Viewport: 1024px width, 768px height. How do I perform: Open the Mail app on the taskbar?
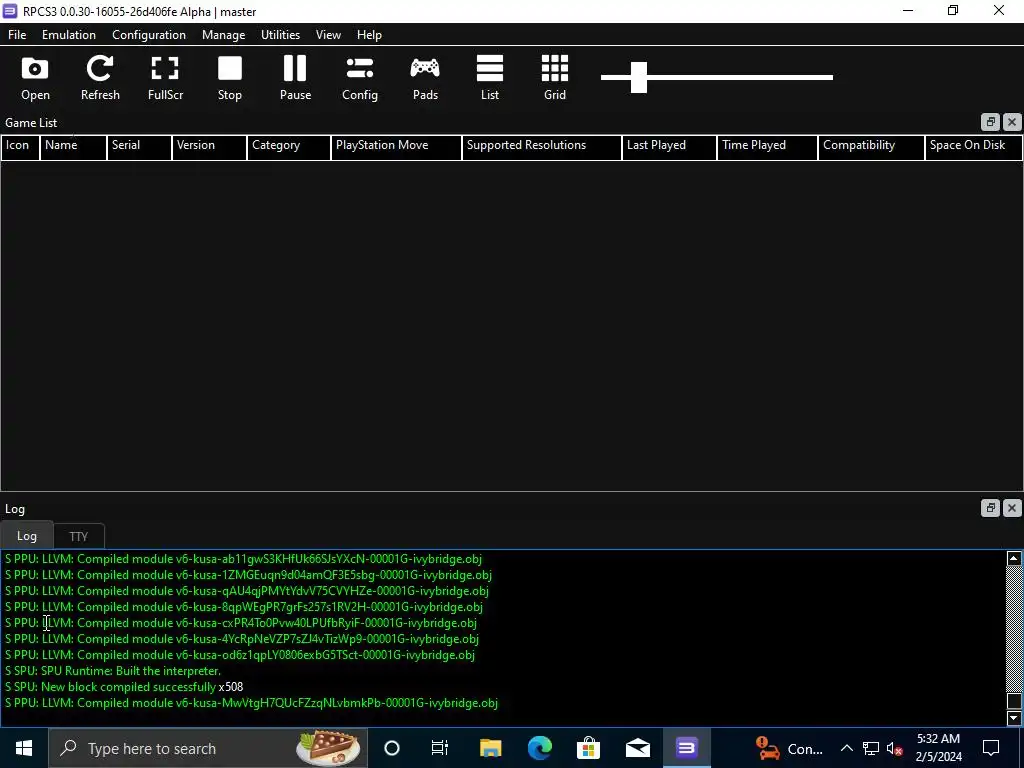(x=637, y=748)
